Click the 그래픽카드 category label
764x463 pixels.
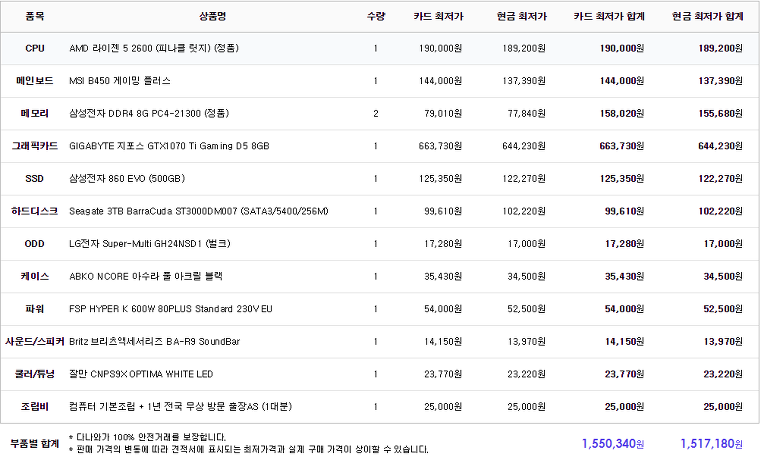(x=35, y=146)
